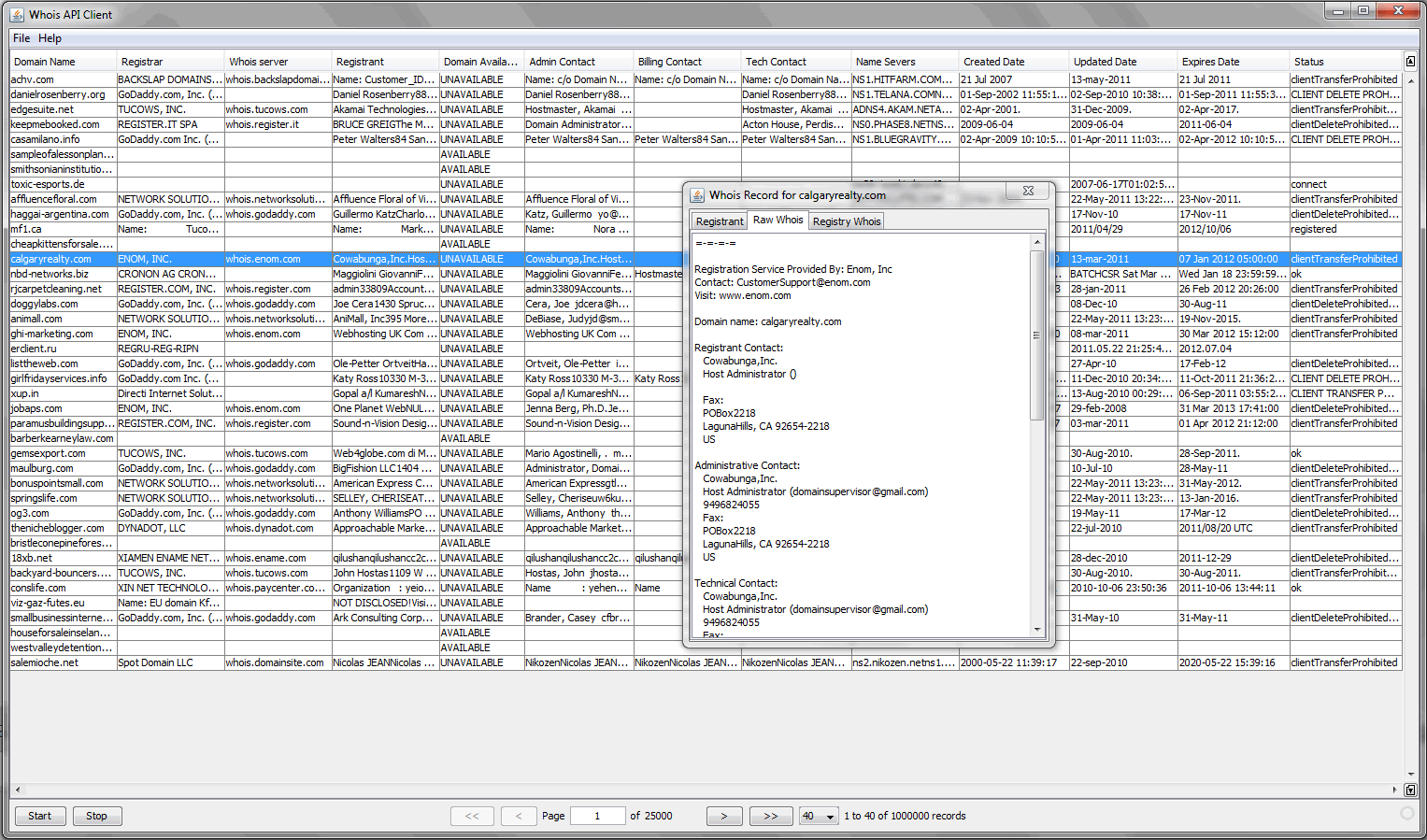This screenshot has height=840, width=1427.
Task: Click the whois.paycenter.co… whois server cell
Action: coord(278,588)
